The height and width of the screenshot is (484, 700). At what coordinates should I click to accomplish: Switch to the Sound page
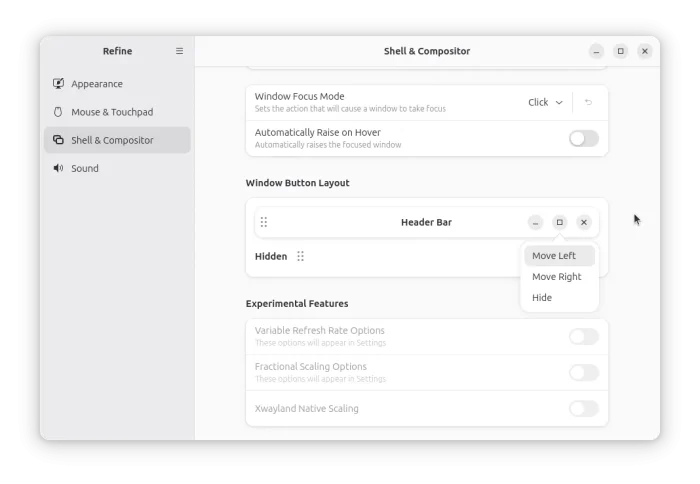(117, 168)
